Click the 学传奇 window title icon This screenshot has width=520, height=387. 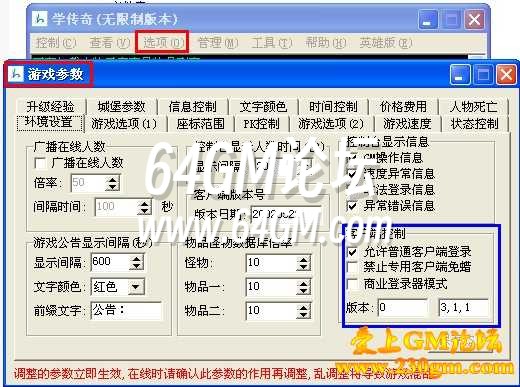tap(40, 19)
